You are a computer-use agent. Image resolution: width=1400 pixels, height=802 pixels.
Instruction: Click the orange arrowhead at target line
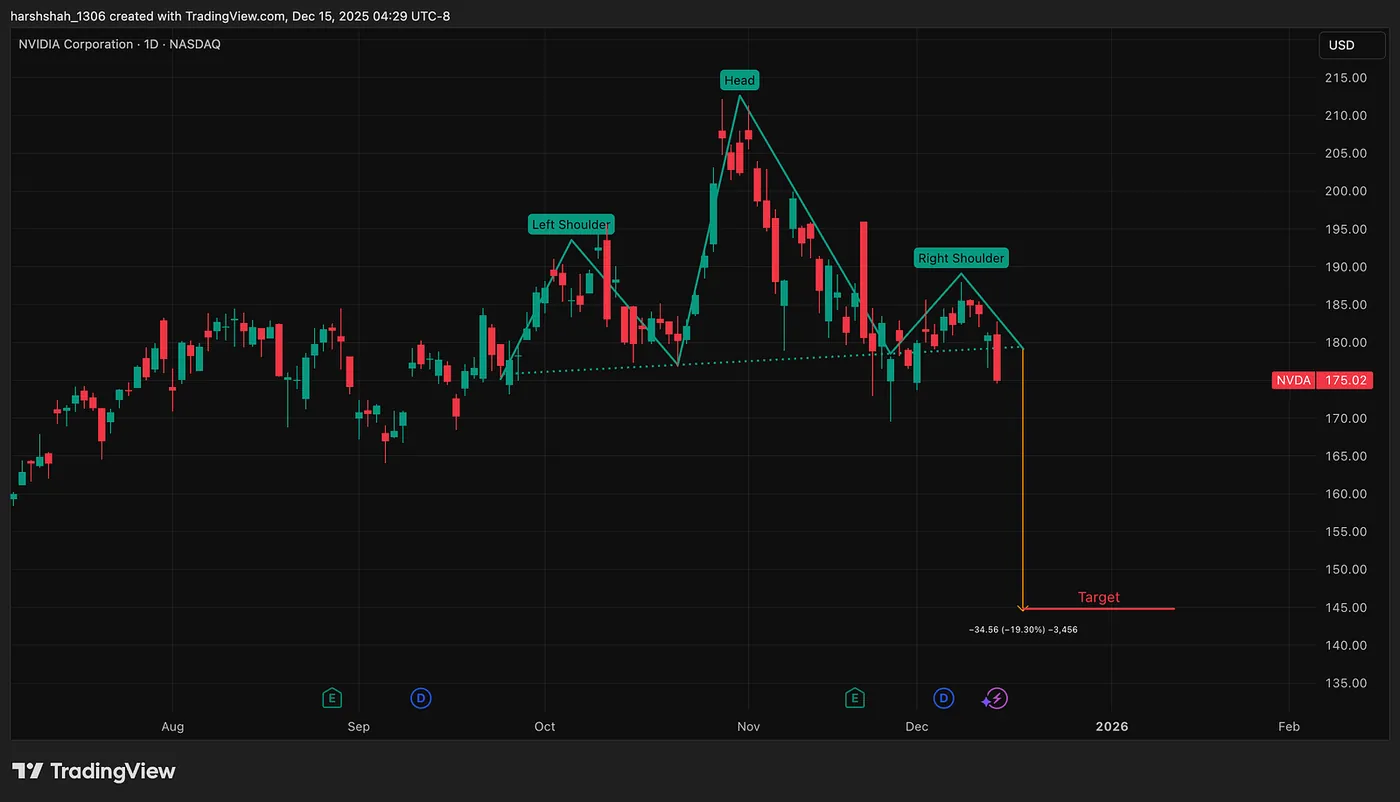[x=1022, y=606]
